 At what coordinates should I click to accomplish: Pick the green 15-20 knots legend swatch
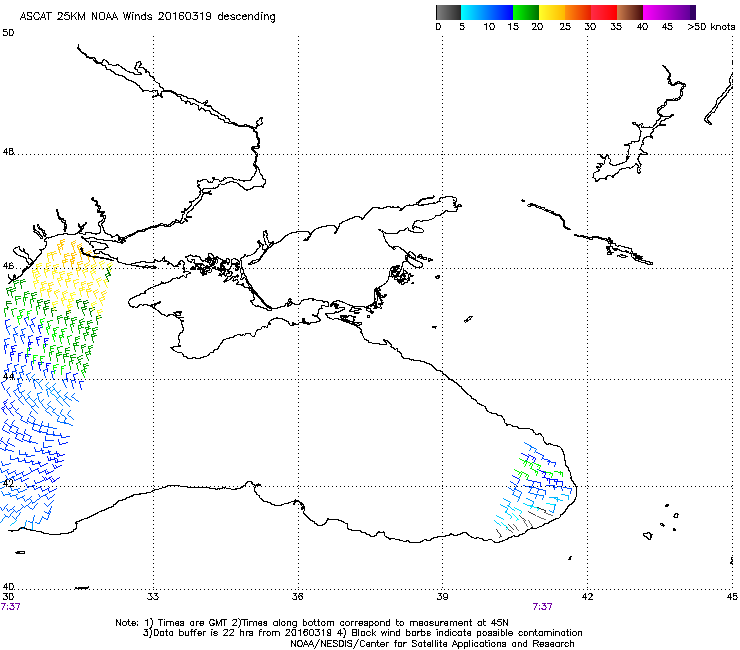pos(526,12)
